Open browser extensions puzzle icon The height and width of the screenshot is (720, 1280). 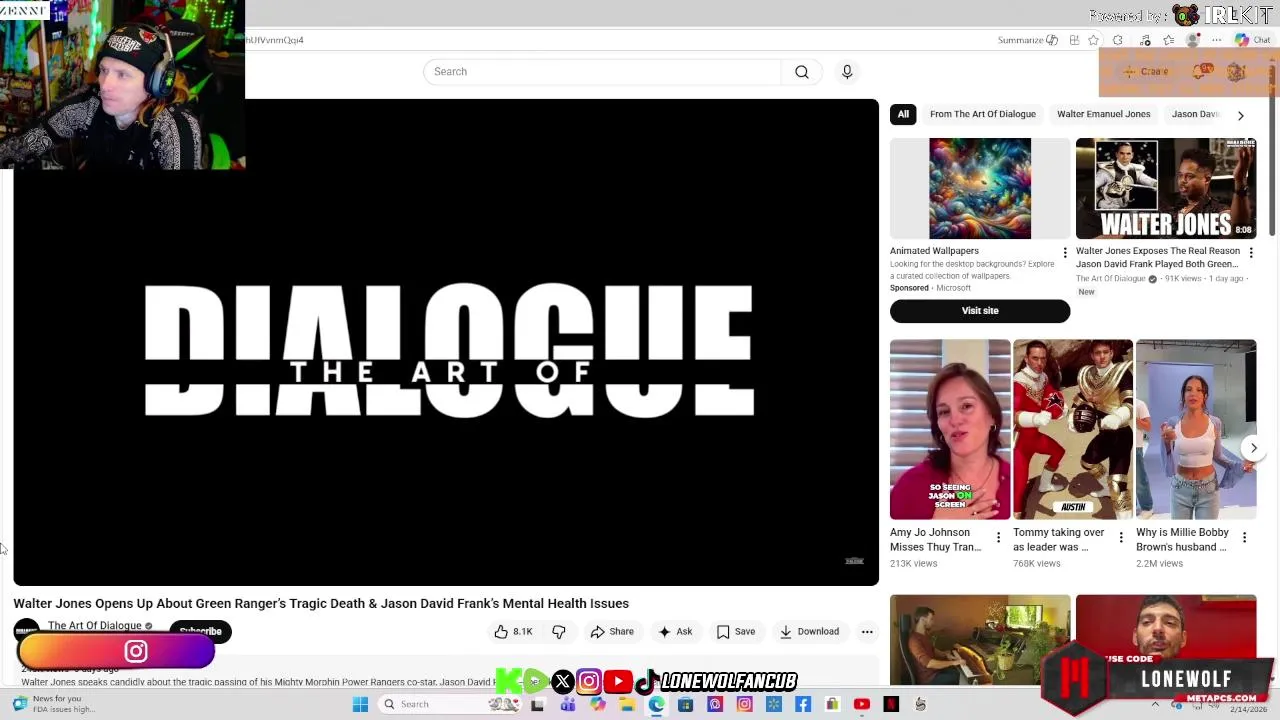pyautogui.click(x=1118, y=40)
